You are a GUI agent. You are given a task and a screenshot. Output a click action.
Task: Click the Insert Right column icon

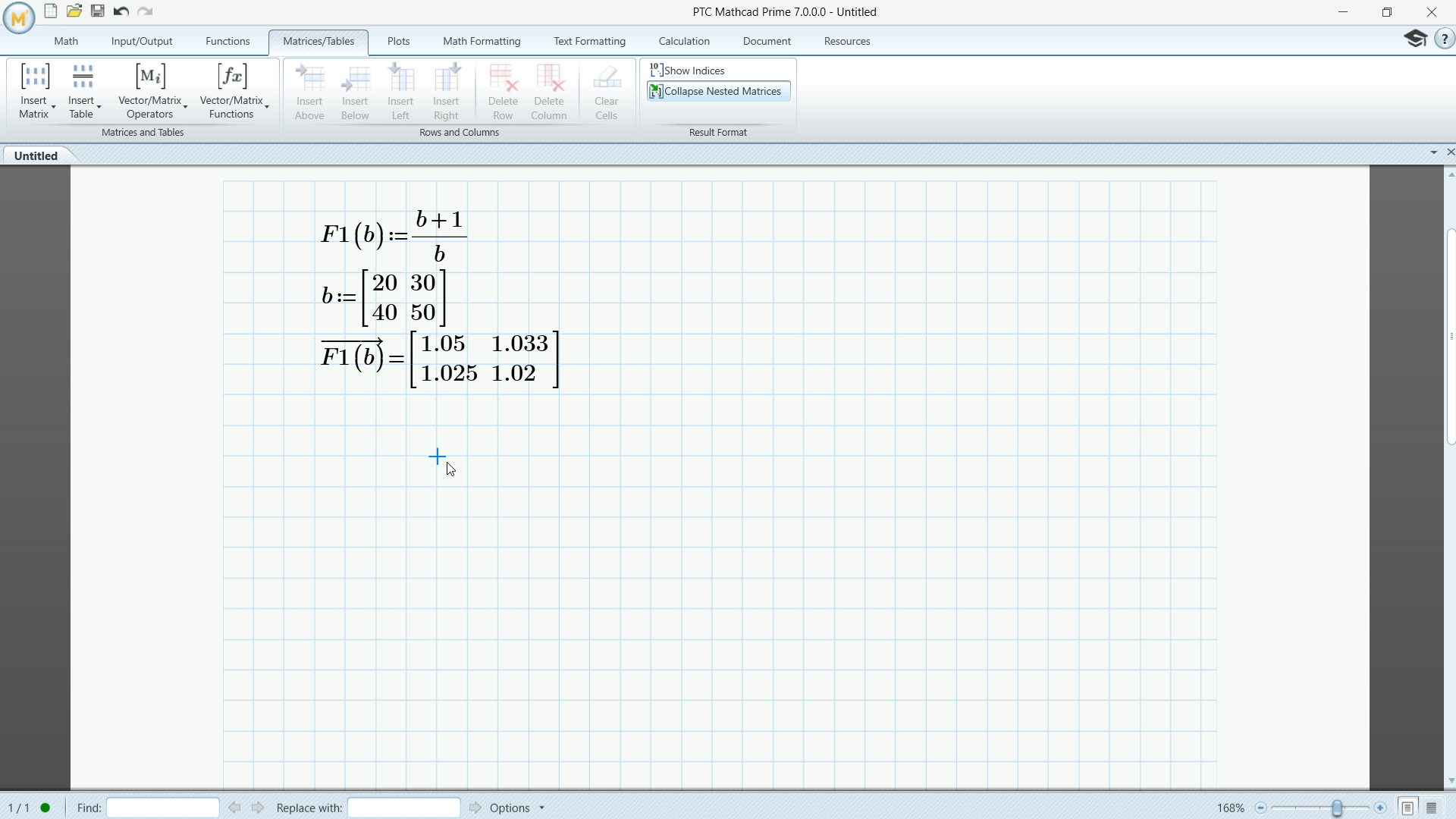446,77
